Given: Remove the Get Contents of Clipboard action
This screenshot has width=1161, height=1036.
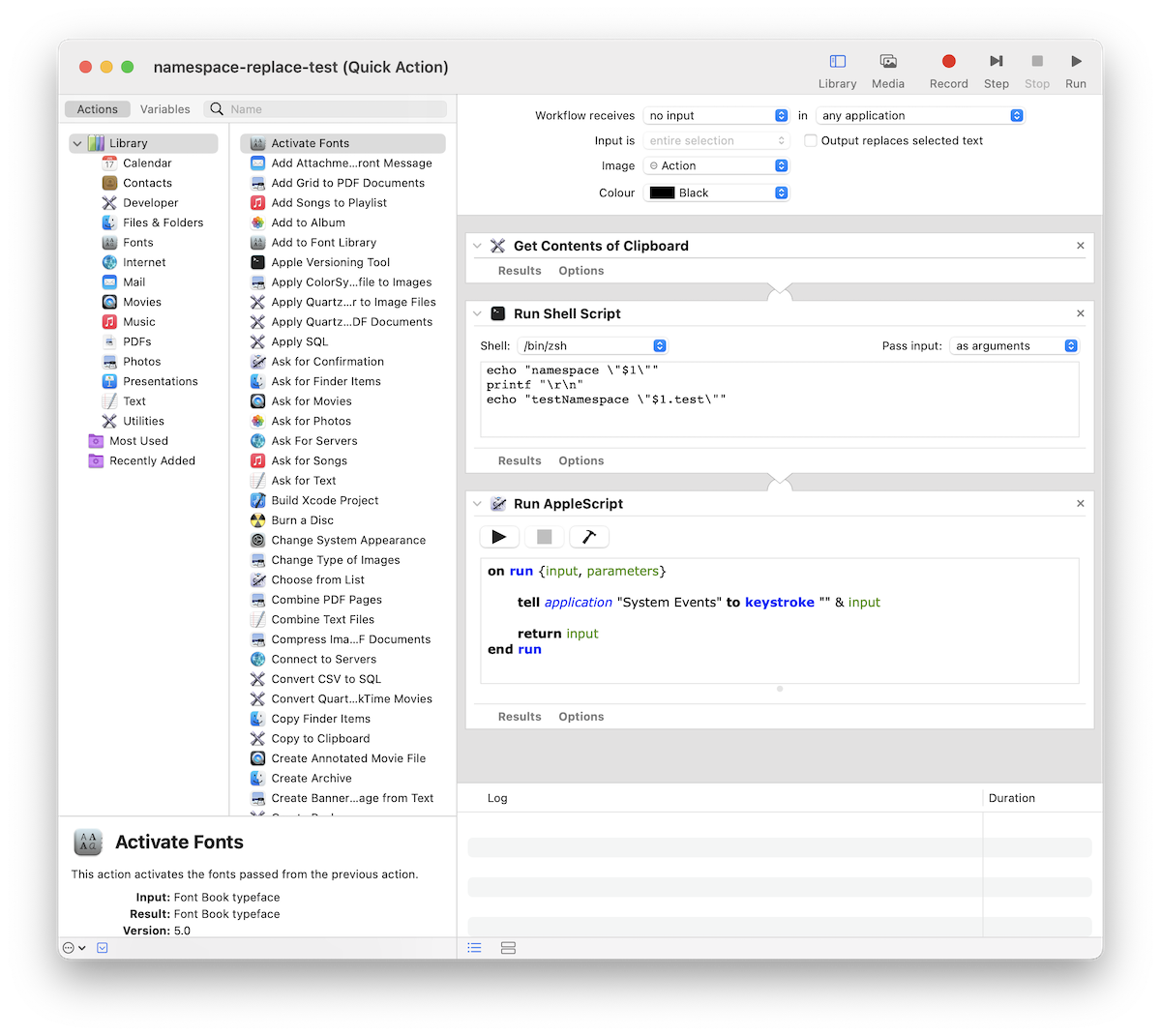Looking at the screenshot, I should point(1081,246).
